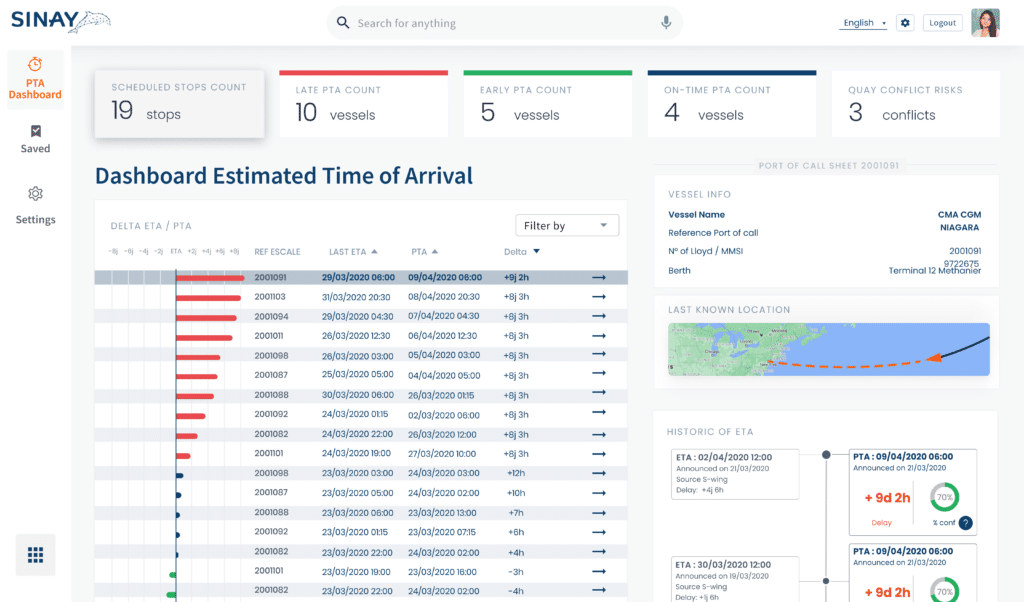Click the Logout button
Screen dimensions: 1024x602
coord(942,23)
